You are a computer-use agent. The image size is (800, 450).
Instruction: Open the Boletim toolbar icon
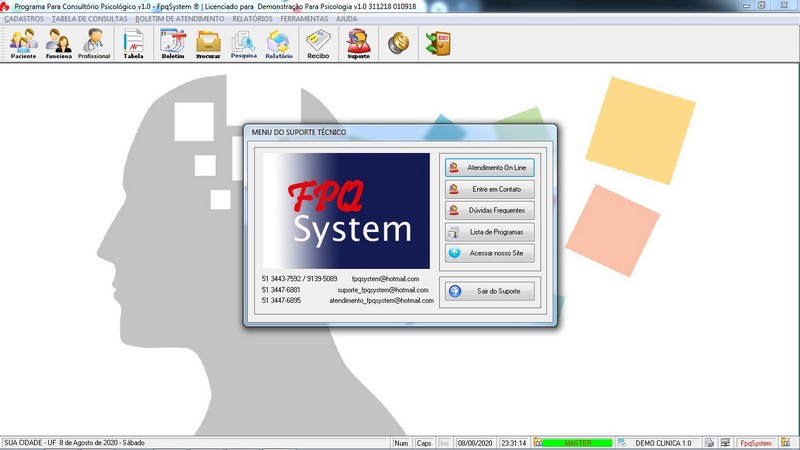pos(173,44)
